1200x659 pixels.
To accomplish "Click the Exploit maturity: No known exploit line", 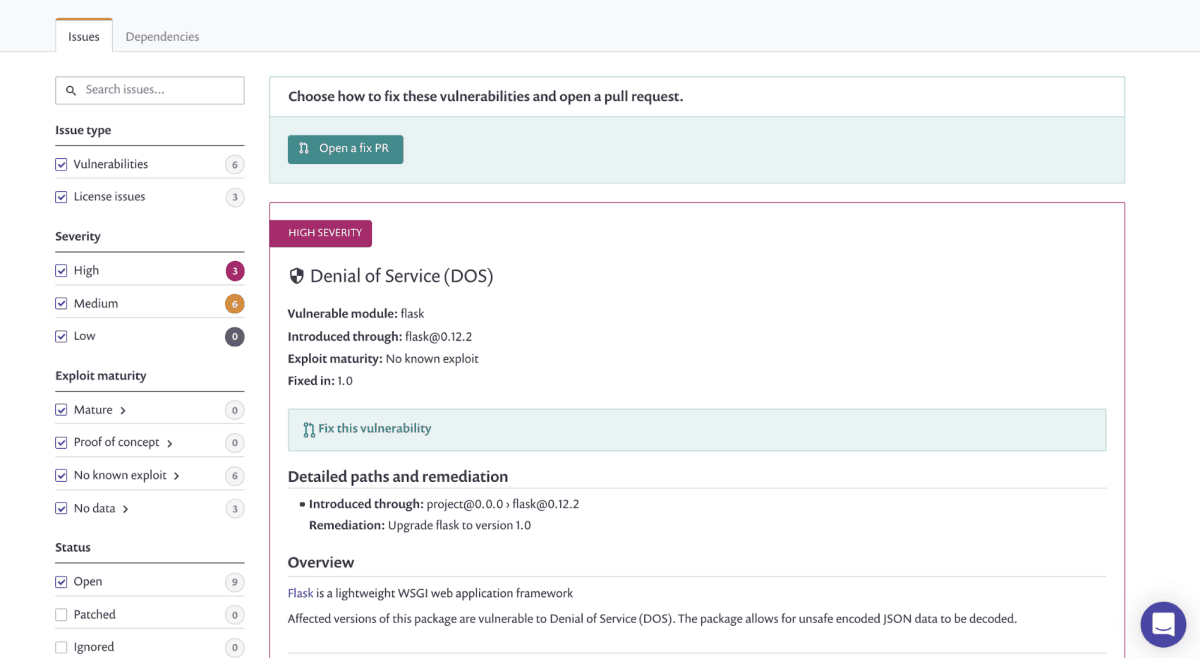I will tap(383, 359).
